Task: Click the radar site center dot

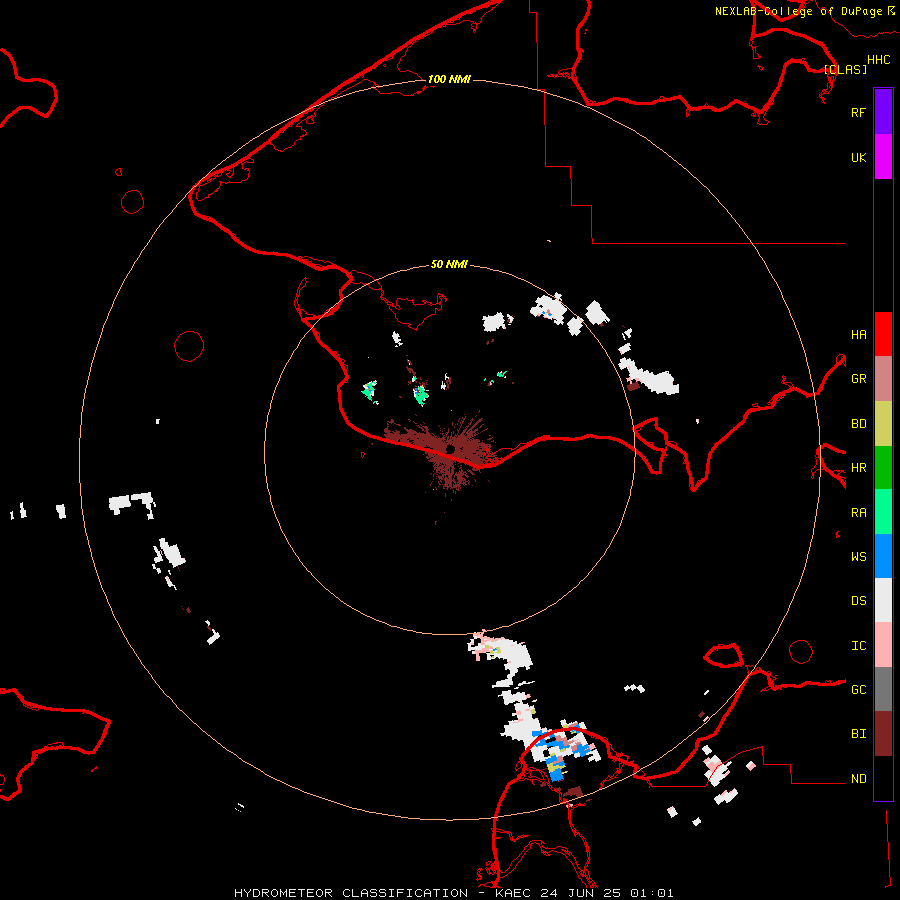Action: (451, 449)
